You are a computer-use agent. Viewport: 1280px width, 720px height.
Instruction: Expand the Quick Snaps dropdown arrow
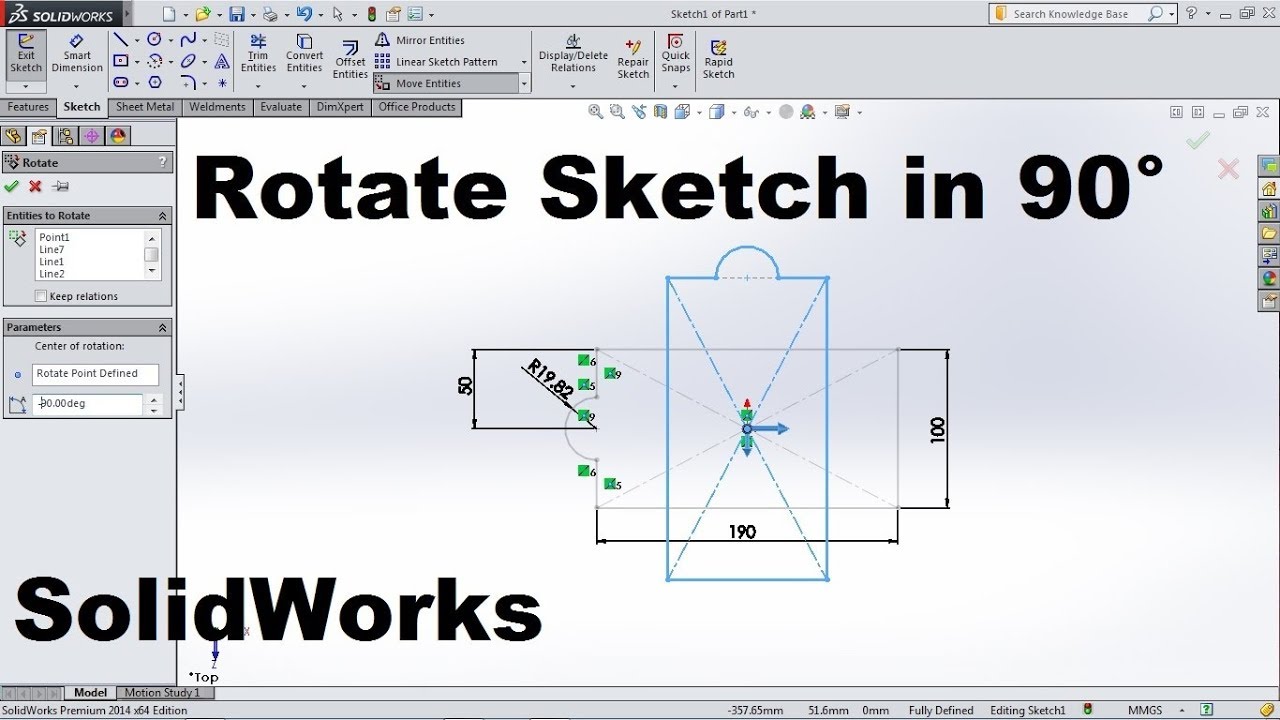coord(676,86)
